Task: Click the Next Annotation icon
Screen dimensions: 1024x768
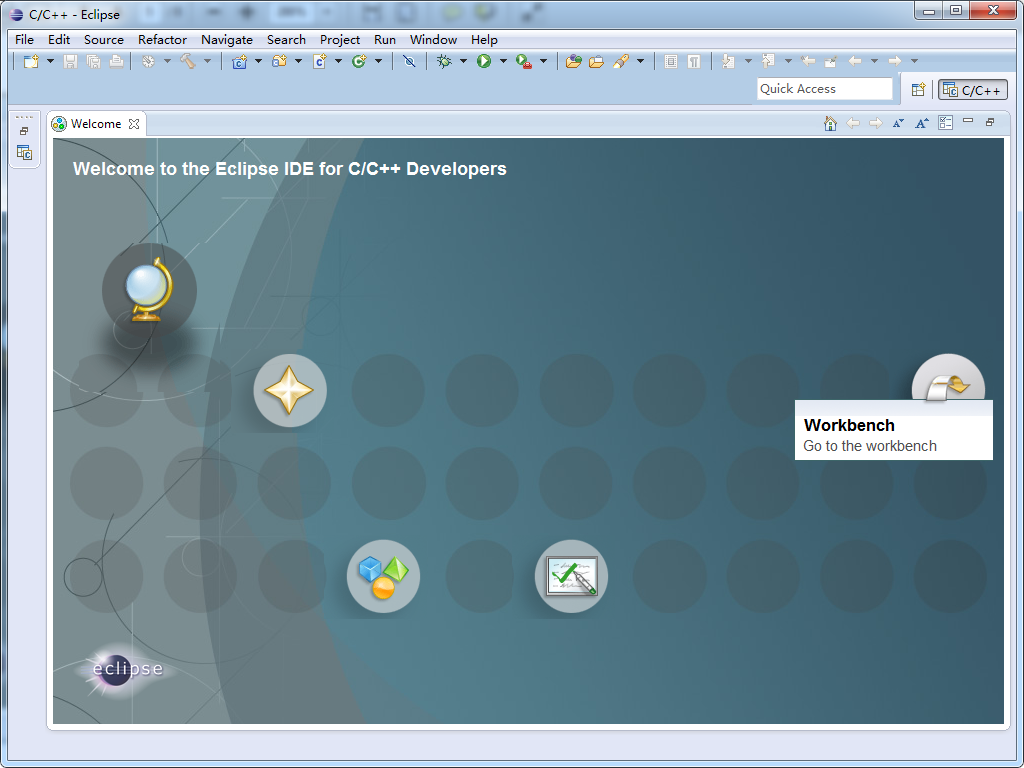Action: (x=728, y=61)
